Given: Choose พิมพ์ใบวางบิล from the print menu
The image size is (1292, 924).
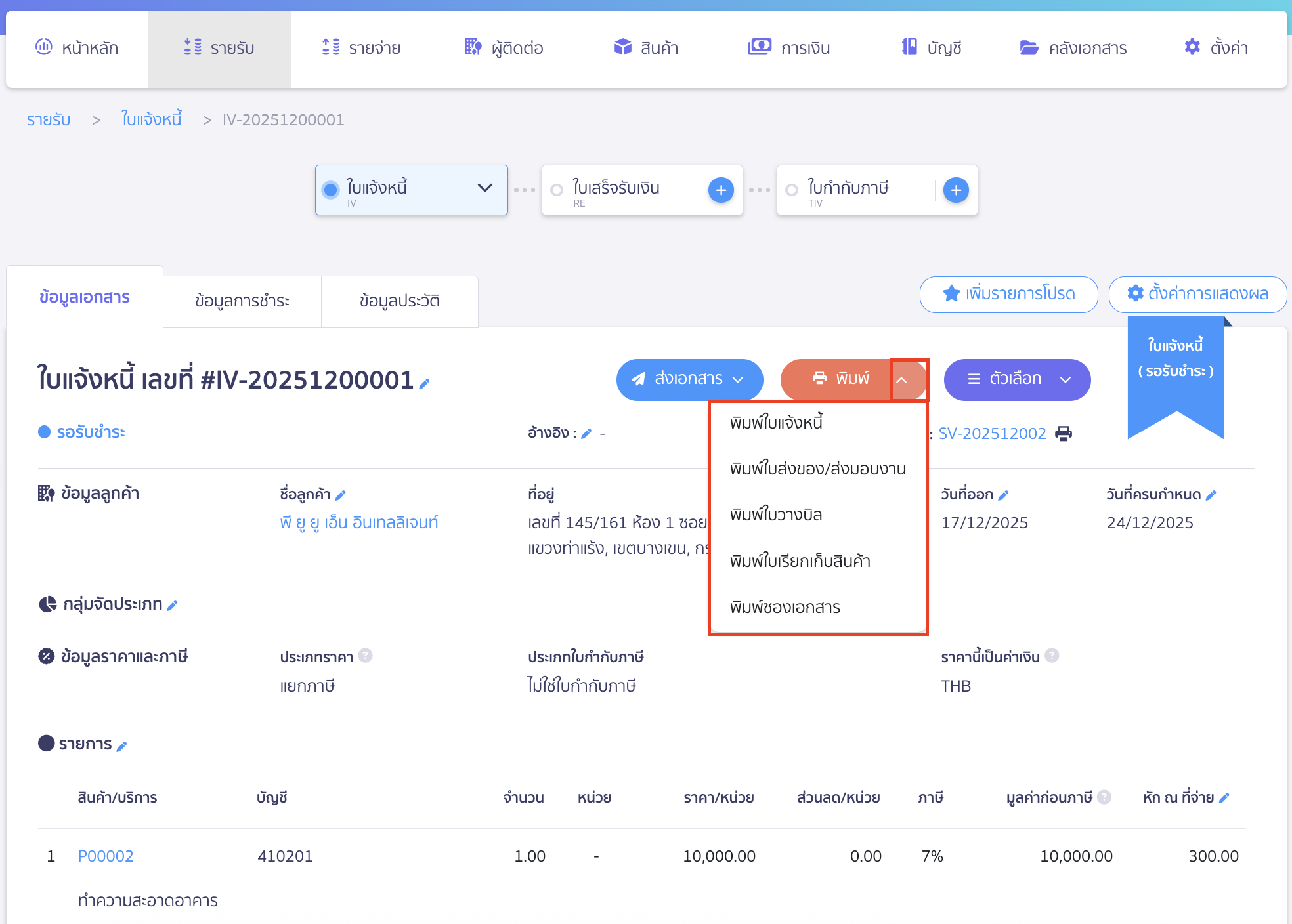Looking at the screenshot, I should click(777, 514).
